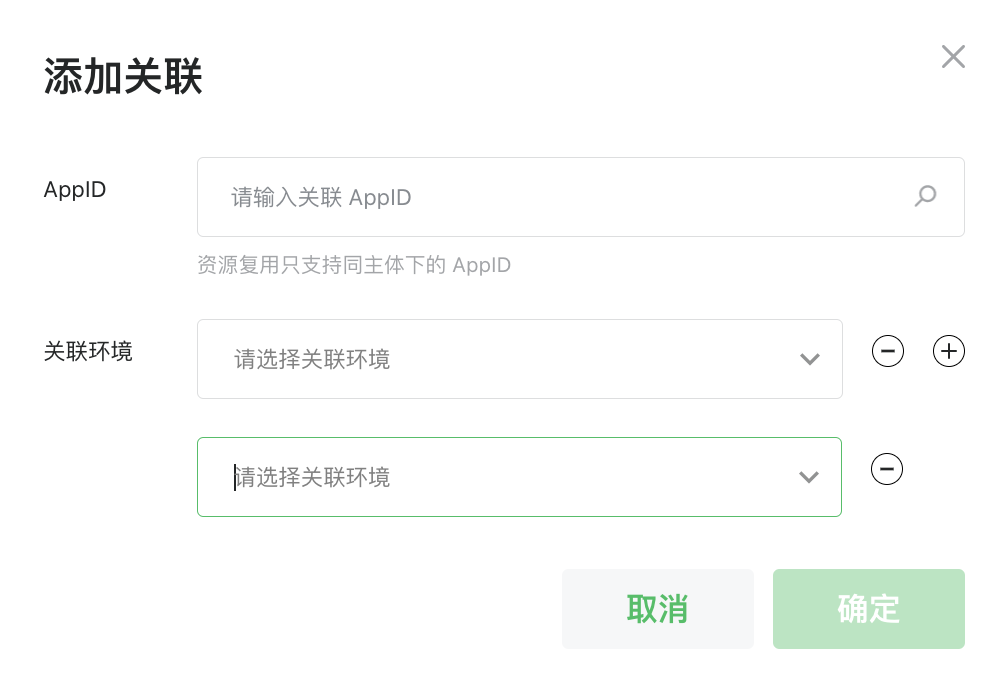The width and height of the screenshot is (1006, 690).
Task: Remove the first 关联环境 row with minus icon
Action: [x=887, y=351]
